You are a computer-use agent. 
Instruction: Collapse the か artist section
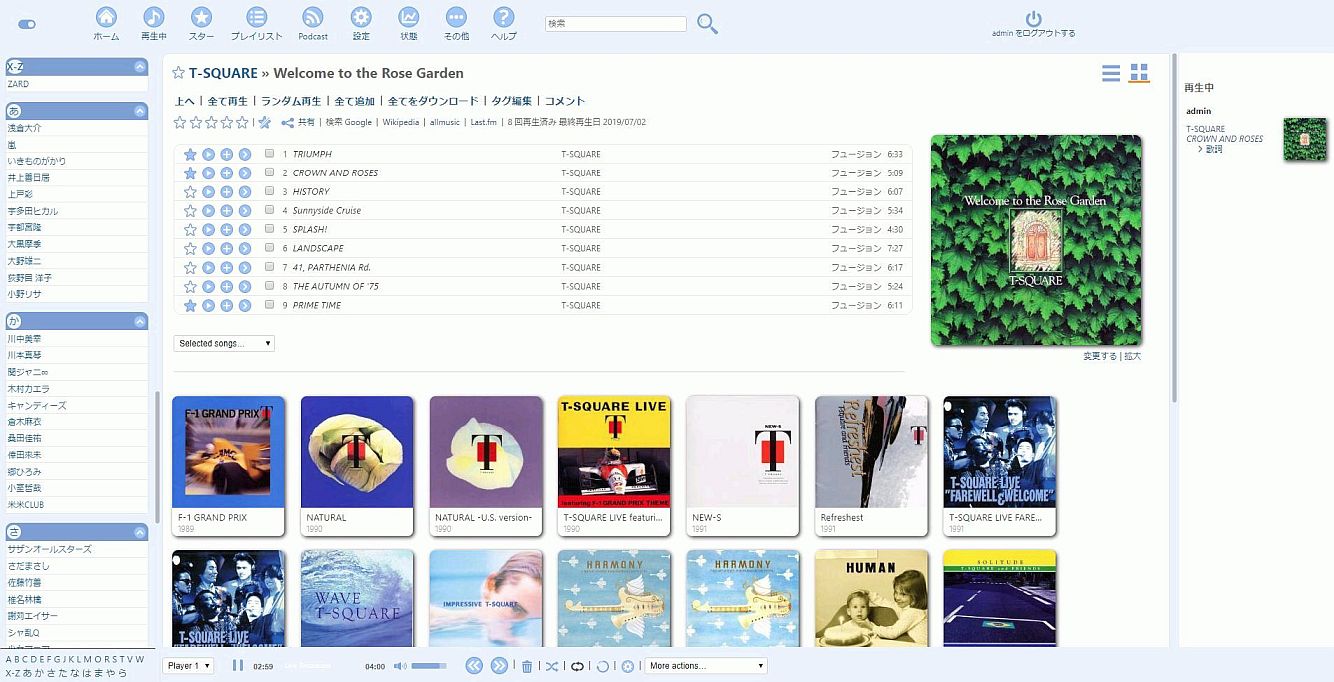(x=140, y=322)
